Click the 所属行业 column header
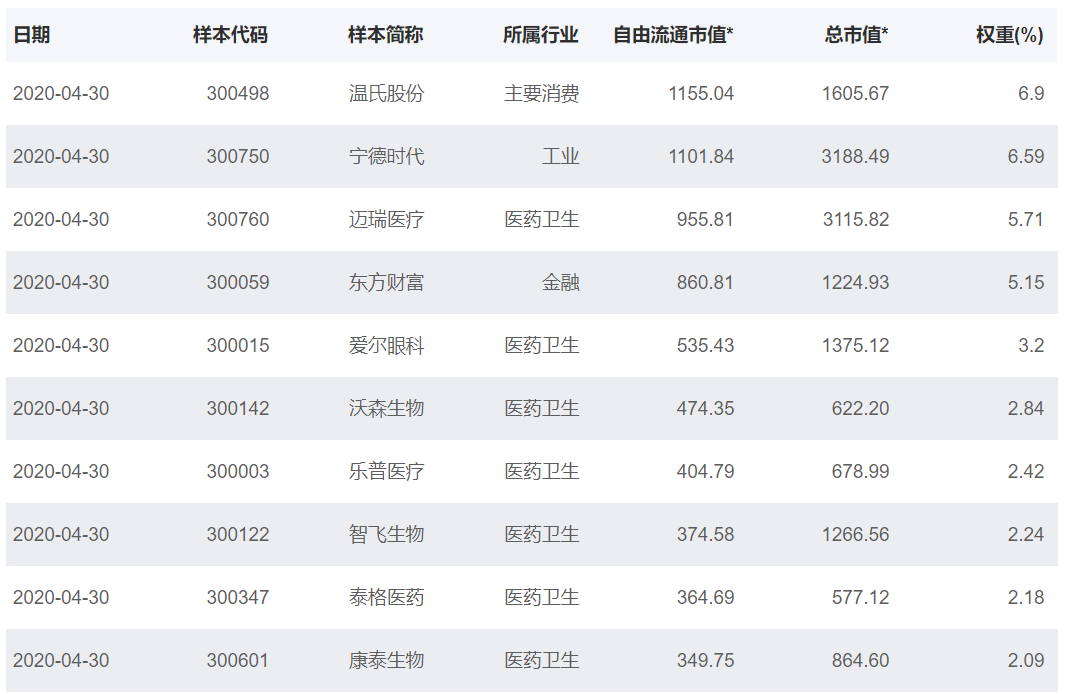Image resolution: width=1077 pixels, height=694 pixels. [x=541, y=34]
